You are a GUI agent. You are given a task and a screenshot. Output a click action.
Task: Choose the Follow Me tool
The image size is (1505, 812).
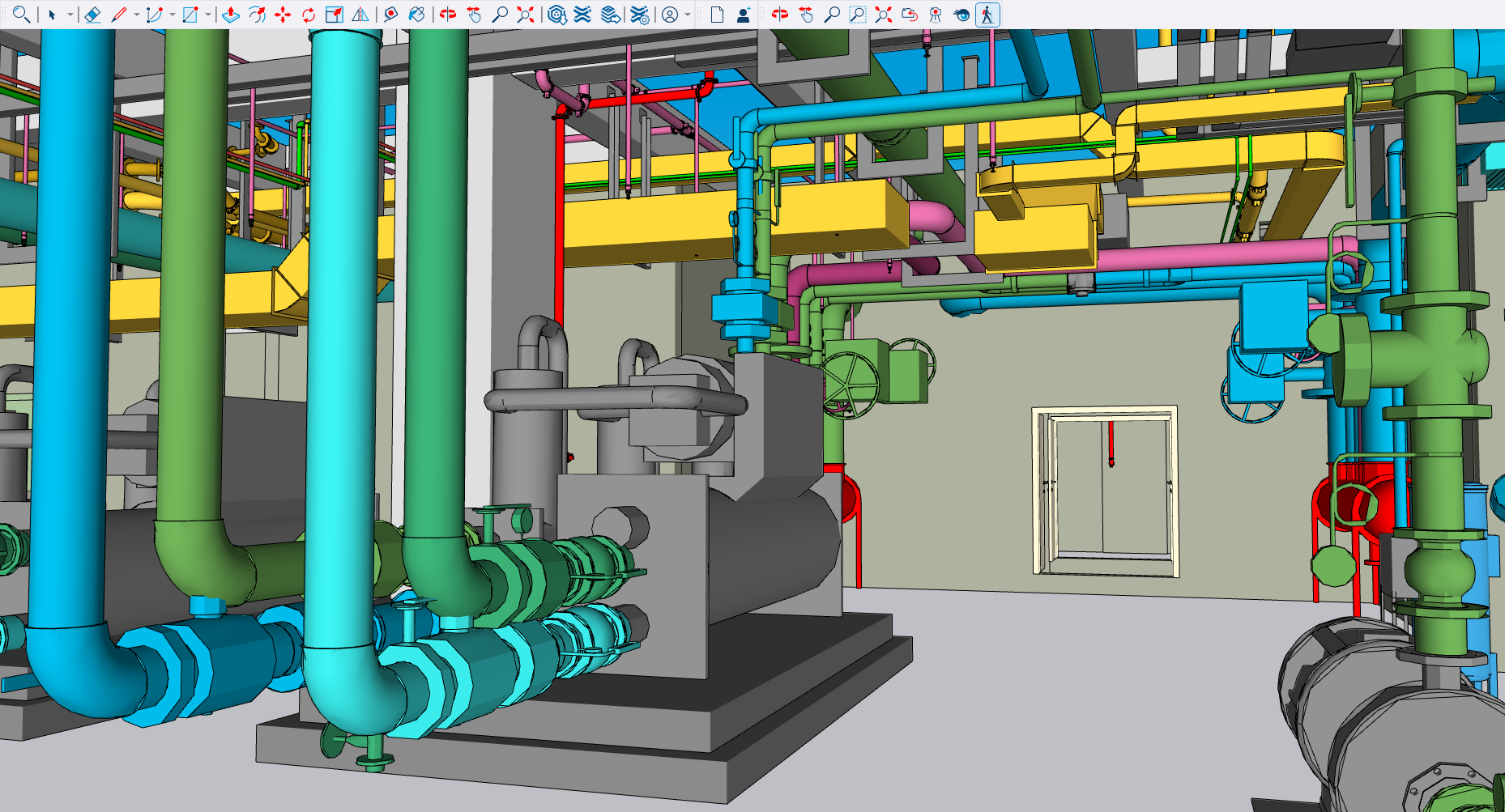[257, 15]
